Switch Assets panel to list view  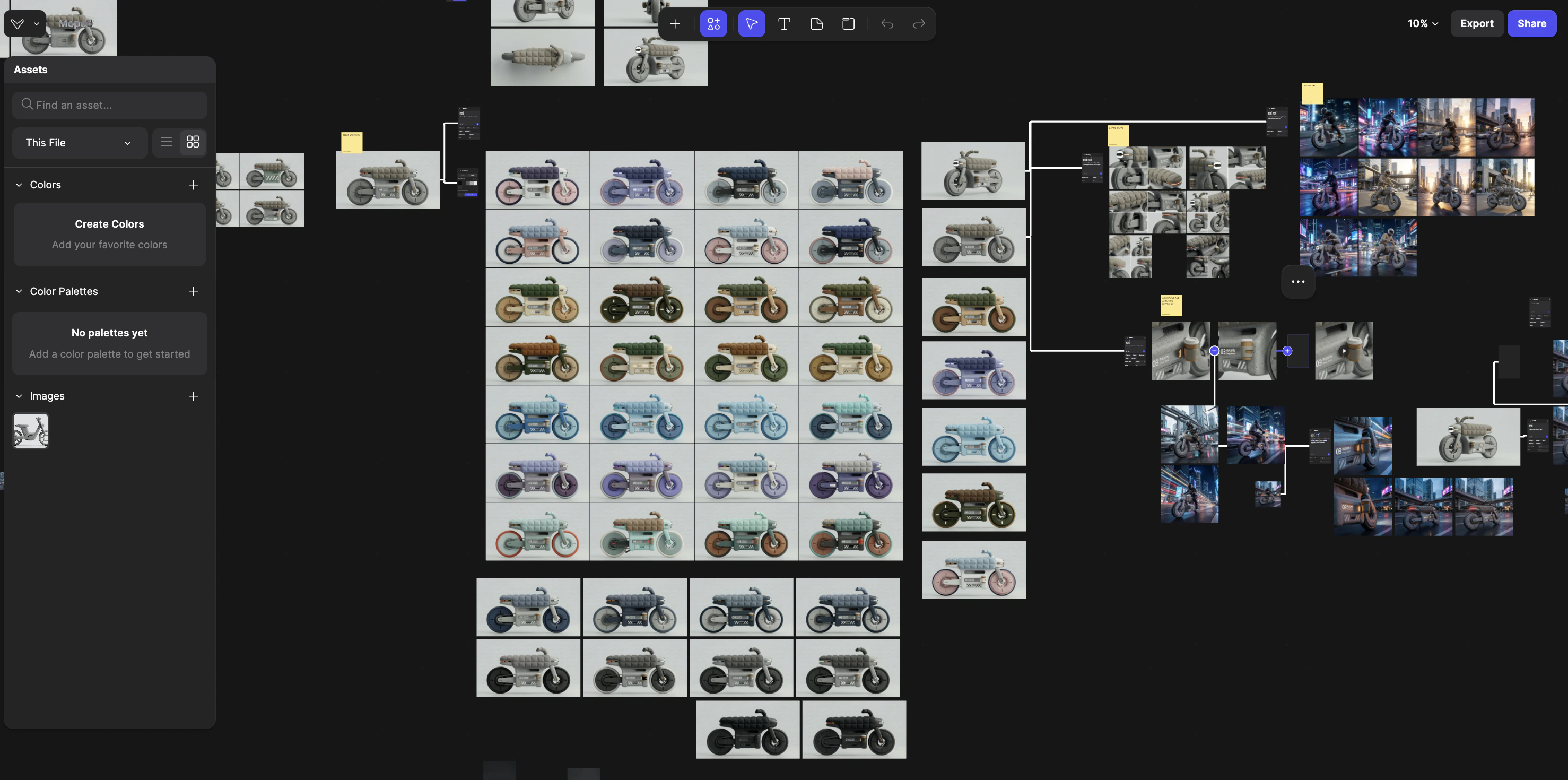click(x=165, y=142)
